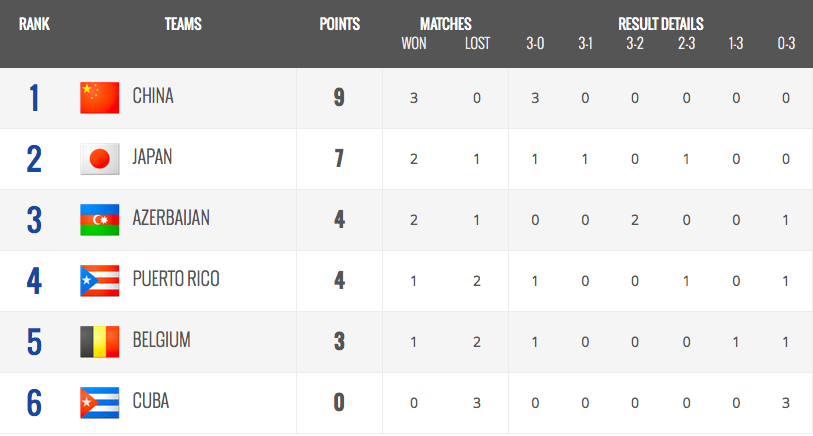This screenshot has width=813, height=436.
Task: Open the CUBA team entry
Action: coord(150,401)
